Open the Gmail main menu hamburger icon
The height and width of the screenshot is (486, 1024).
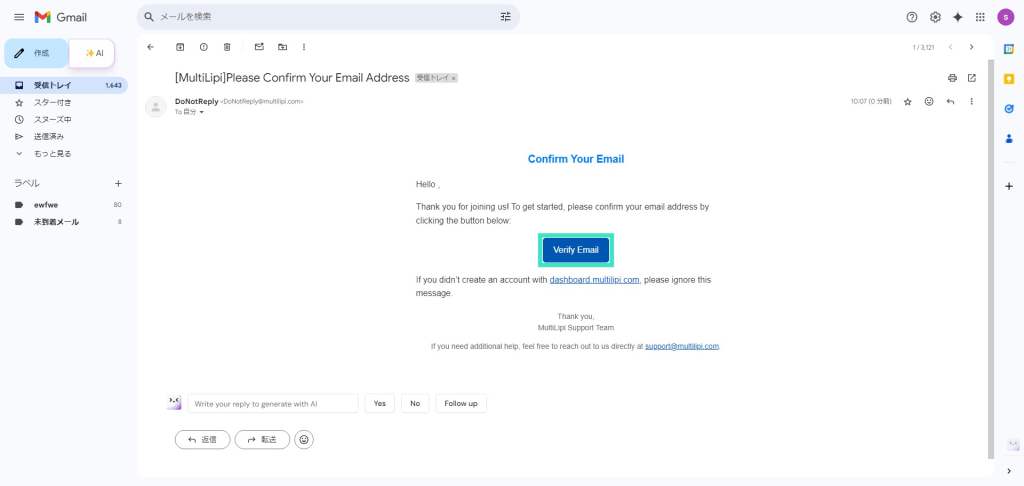point(19,17)
